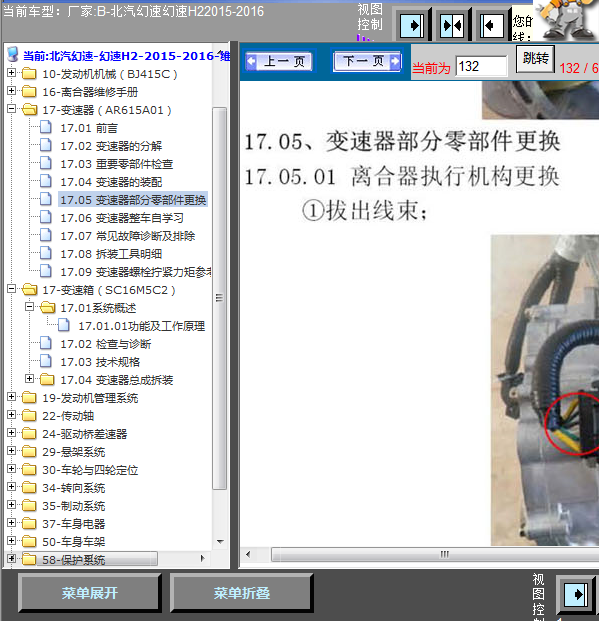Open 17.02 检查与诊断 item
Image resolution: width=599 pixels, height=621 pixels.
(106, 344)
